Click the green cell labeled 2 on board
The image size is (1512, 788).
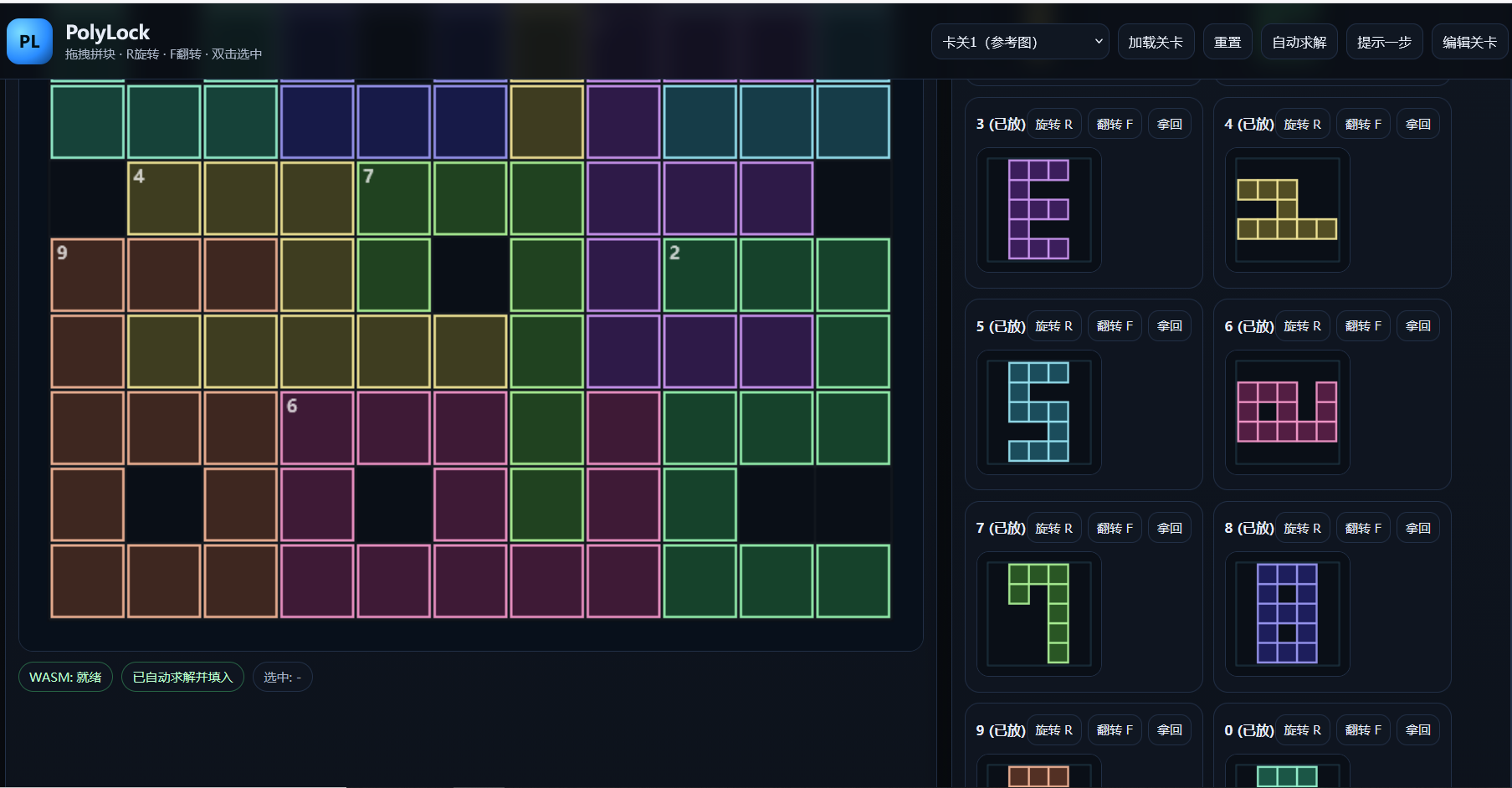[x=700, y=274]
